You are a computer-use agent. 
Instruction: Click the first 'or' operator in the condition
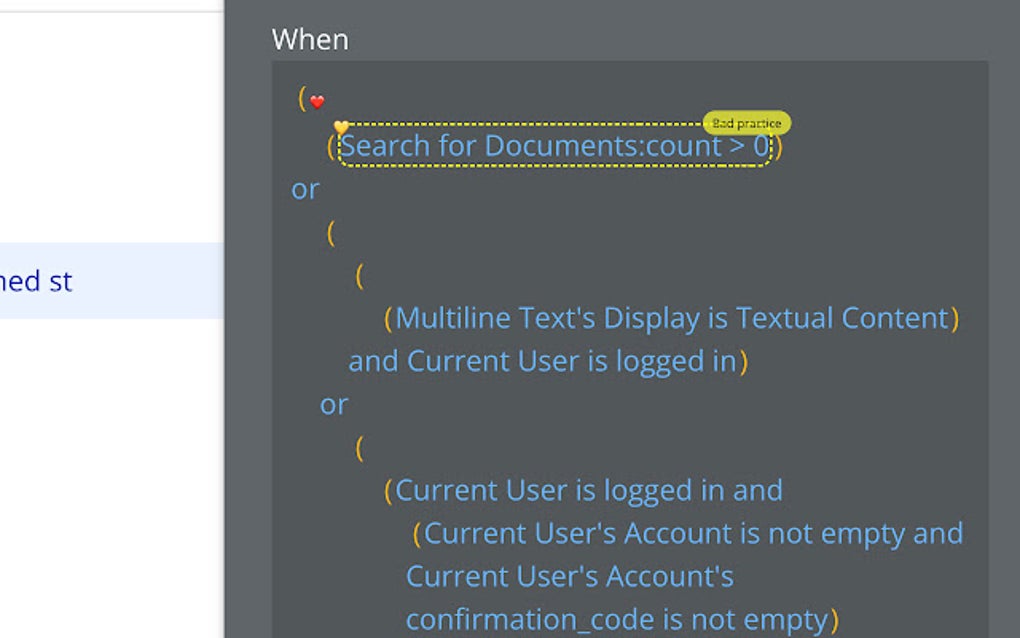click(304, 189)
